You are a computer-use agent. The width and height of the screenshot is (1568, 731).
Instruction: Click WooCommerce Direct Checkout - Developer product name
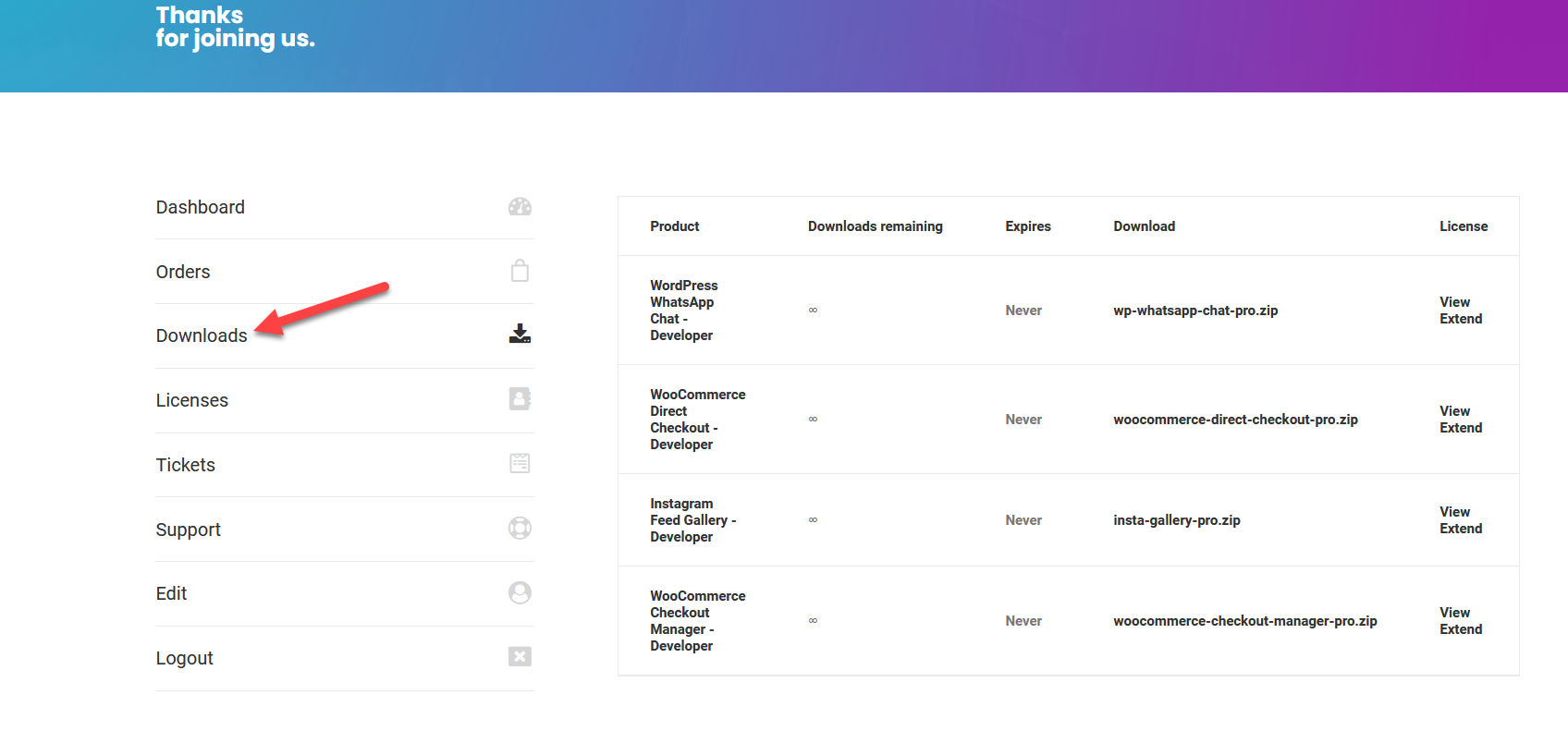pos(698,420)
